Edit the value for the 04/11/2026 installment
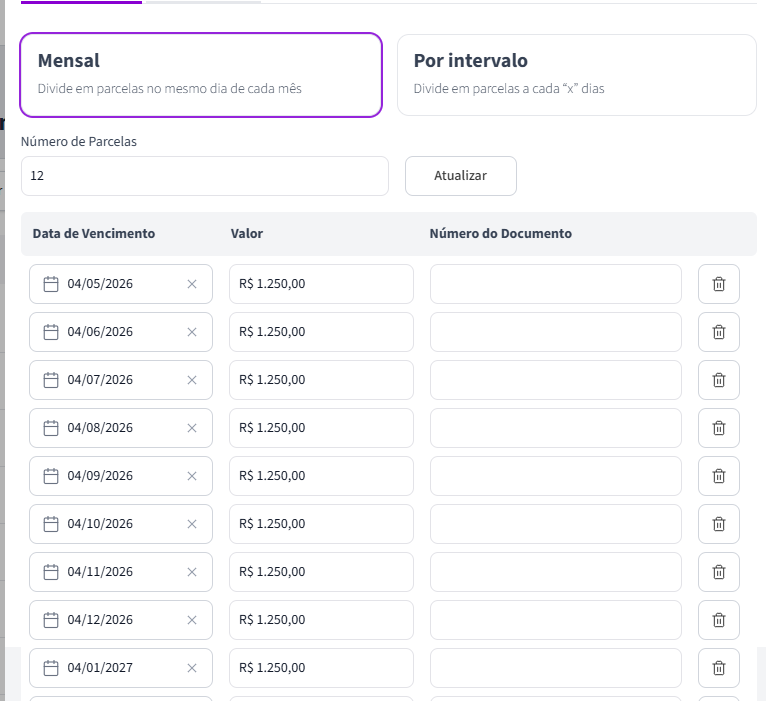This screenshot has width=766, height=701. point(321,572)
